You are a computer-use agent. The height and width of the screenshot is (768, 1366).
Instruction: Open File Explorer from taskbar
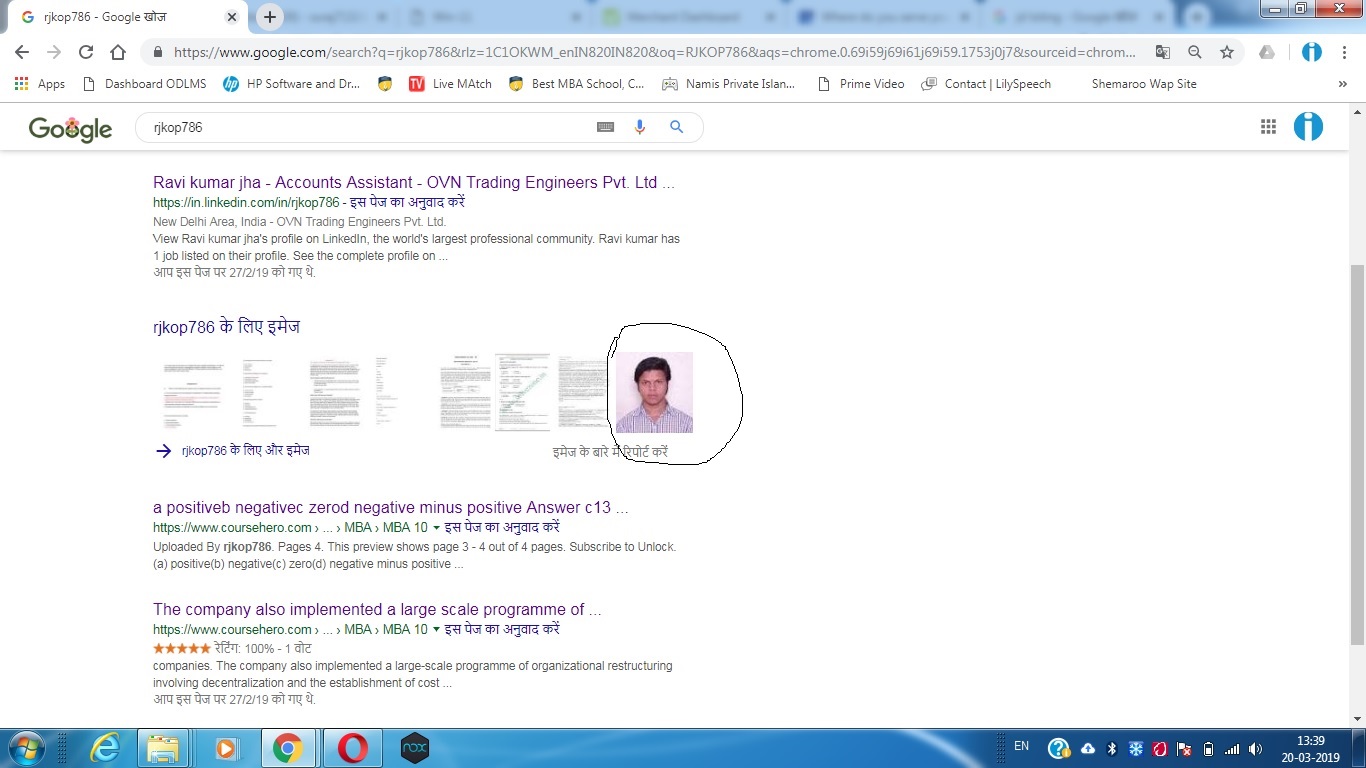[x=162, y=748]
